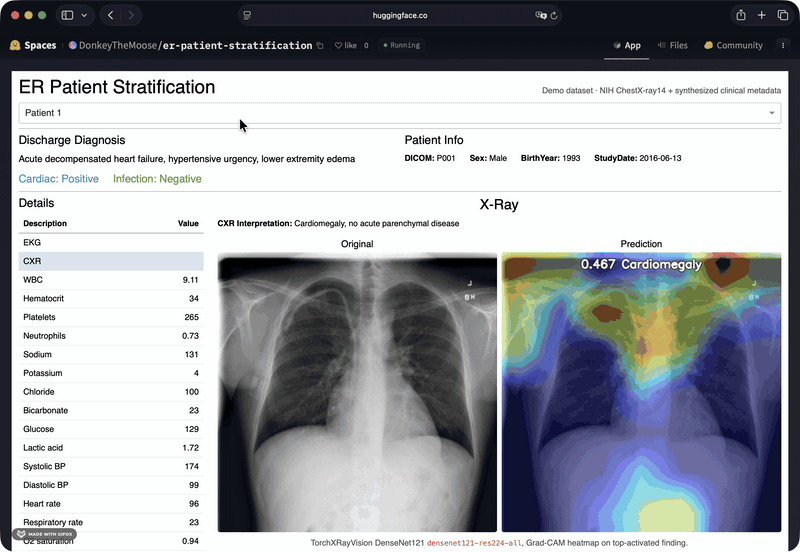Click the patient dropdown arrow
This screenshot has width=800, height=552.
click(x=771, y=113)
